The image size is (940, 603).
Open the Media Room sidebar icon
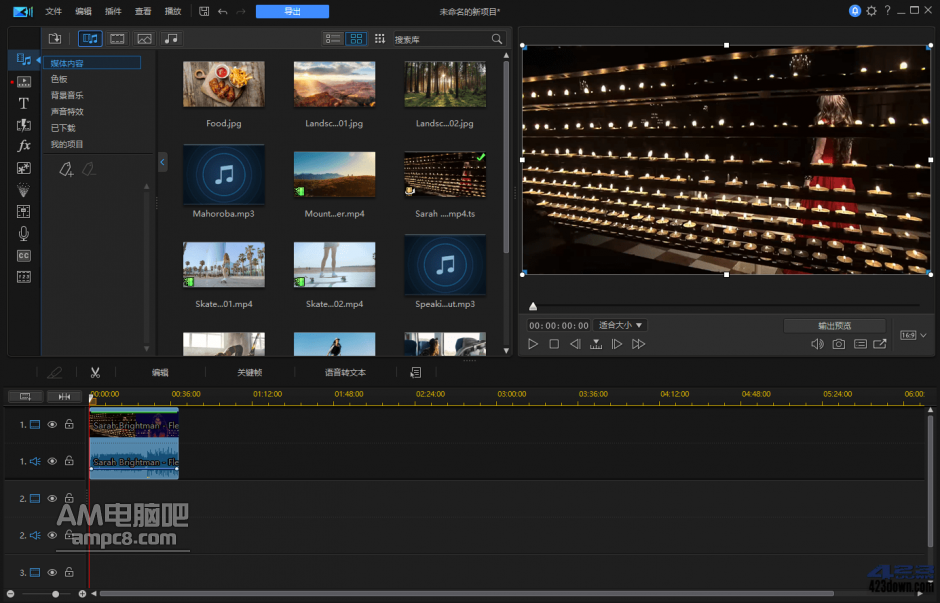tap(23, 59)
